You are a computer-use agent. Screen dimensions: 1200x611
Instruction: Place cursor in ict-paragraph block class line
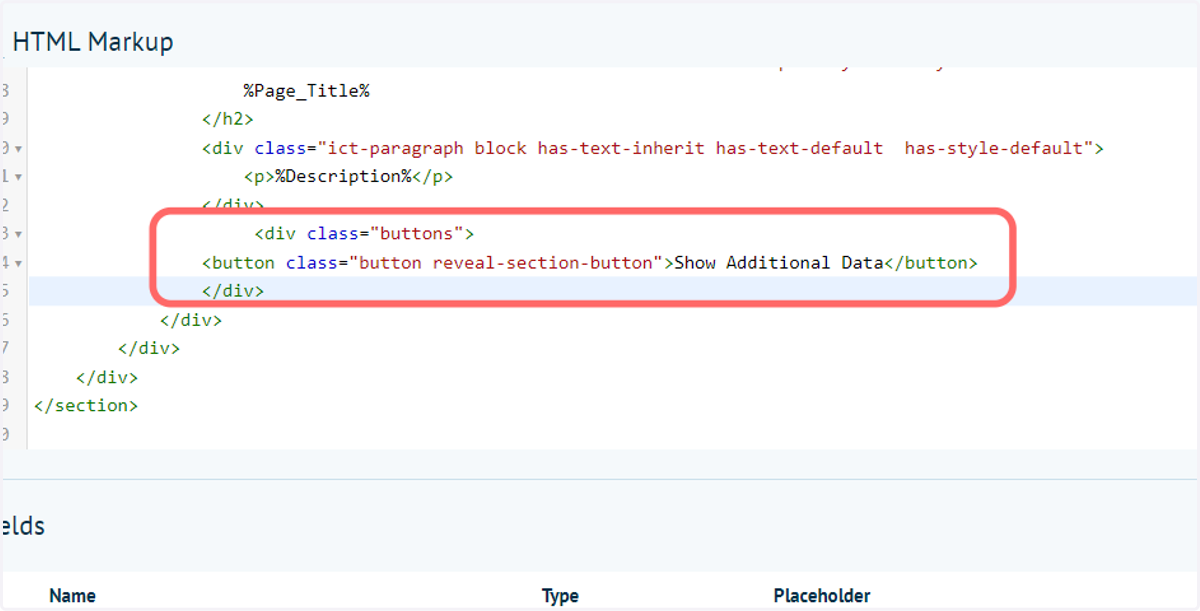coord(652,148)
